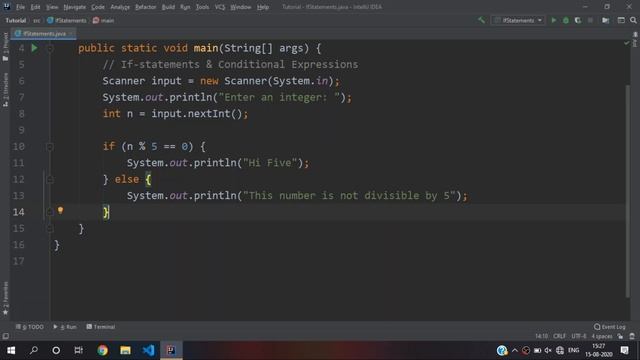Screen dimensions: 640x360
Task: Open the File menu
Action: coord(20,7)
